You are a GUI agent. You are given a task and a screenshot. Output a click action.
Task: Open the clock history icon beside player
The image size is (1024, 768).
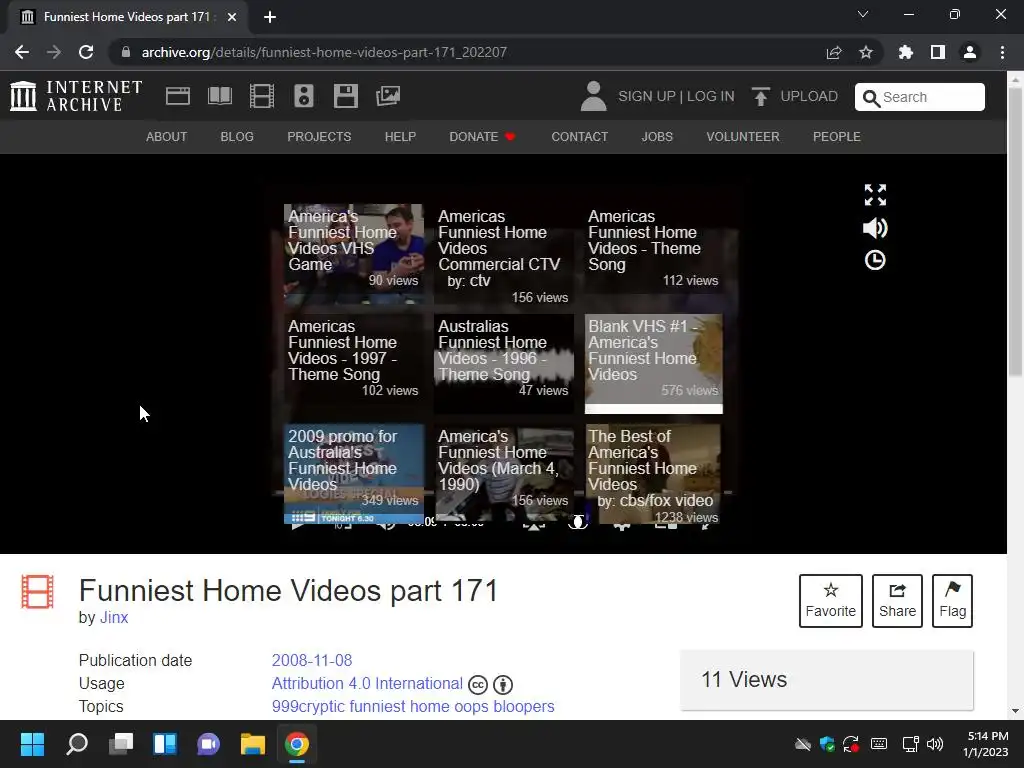875,261
